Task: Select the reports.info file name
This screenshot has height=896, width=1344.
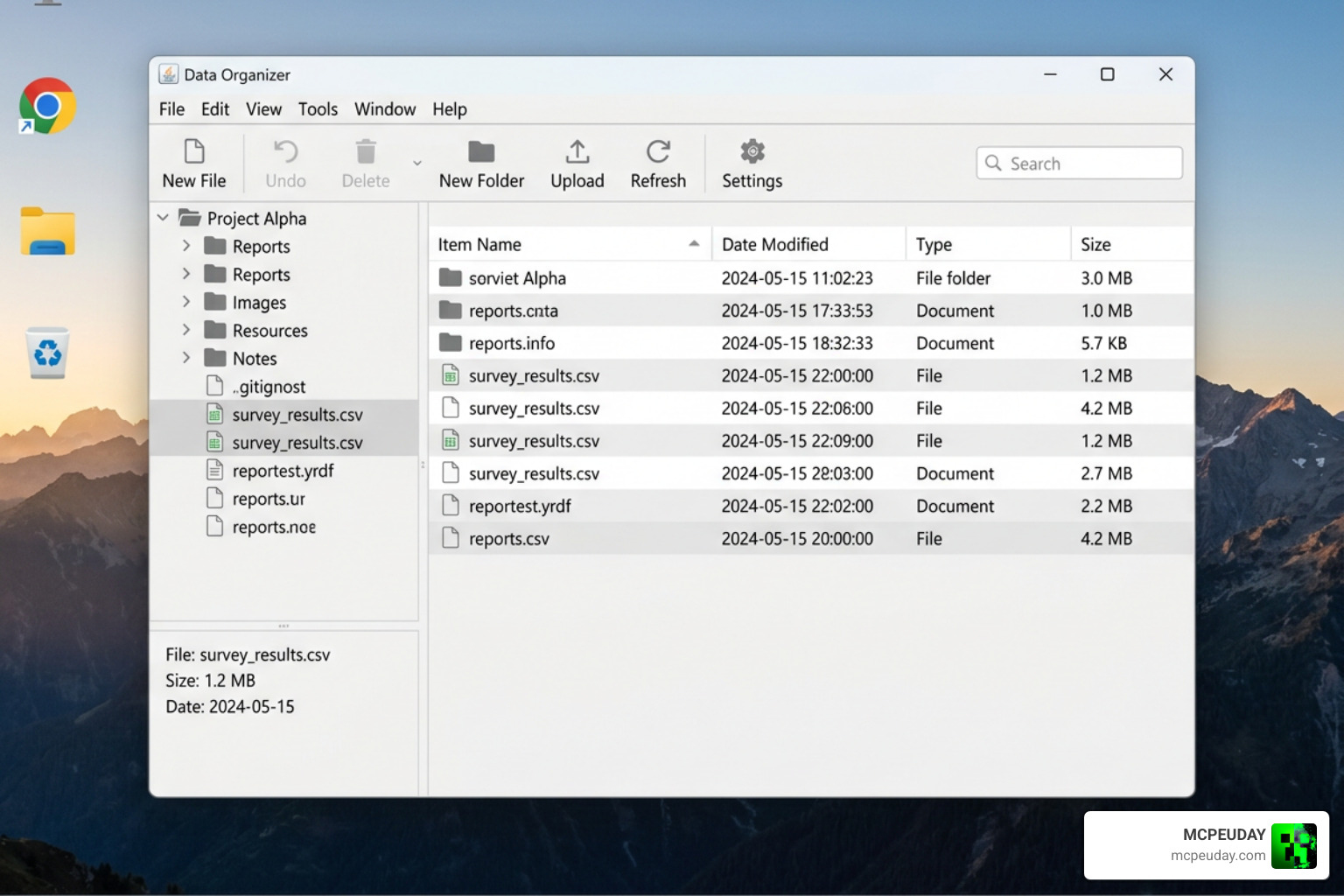Action: [x=512, y=343]
